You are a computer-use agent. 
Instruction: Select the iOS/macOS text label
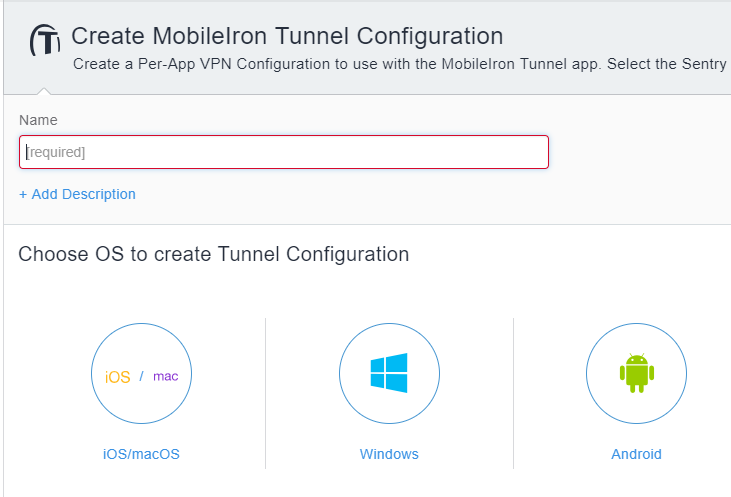[x=141, y=454]
